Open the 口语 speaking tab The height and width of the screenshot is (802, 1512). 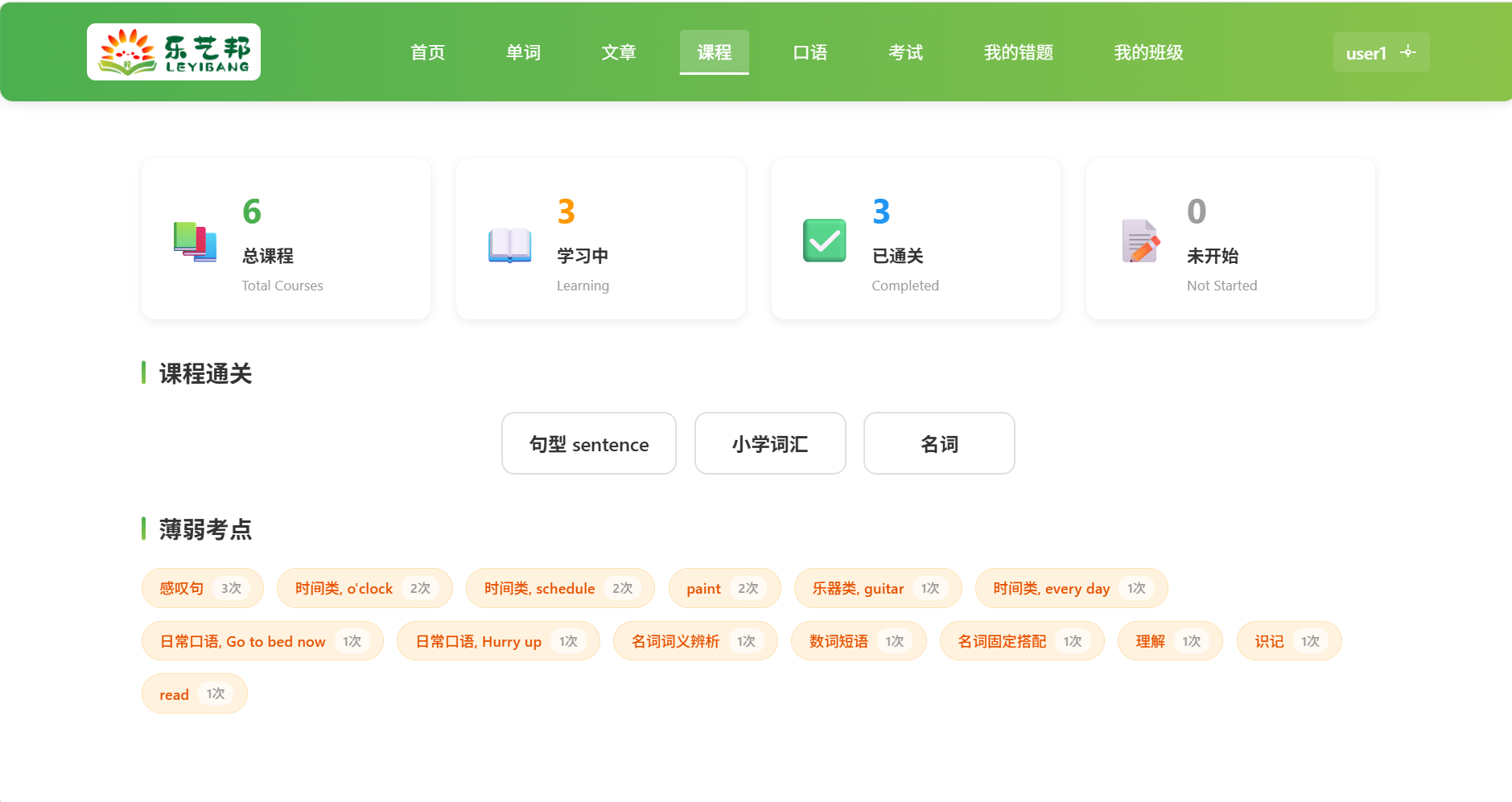pos(810,52)
